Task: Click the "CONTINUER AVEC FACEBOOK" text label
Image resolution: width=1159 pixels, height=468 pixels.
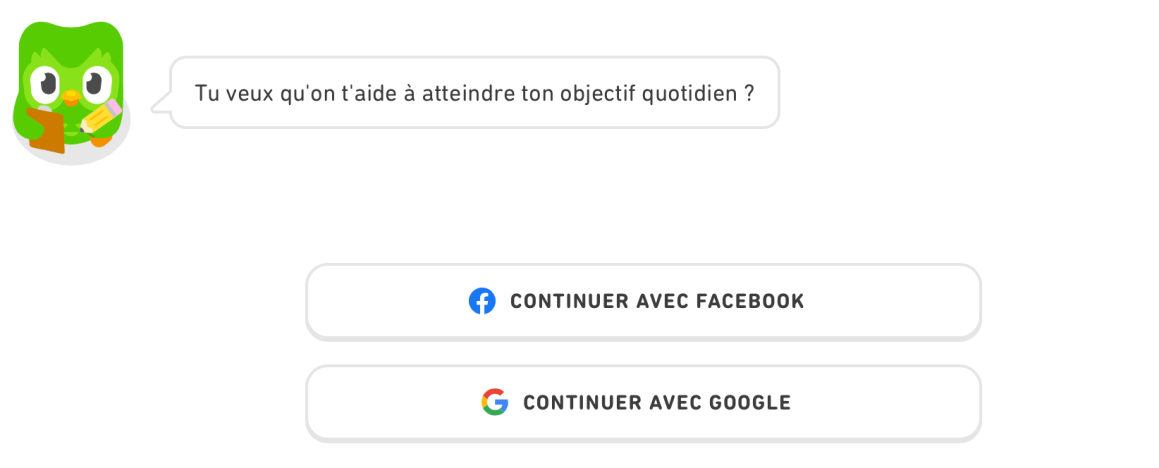Action: (x=657, y=301)
